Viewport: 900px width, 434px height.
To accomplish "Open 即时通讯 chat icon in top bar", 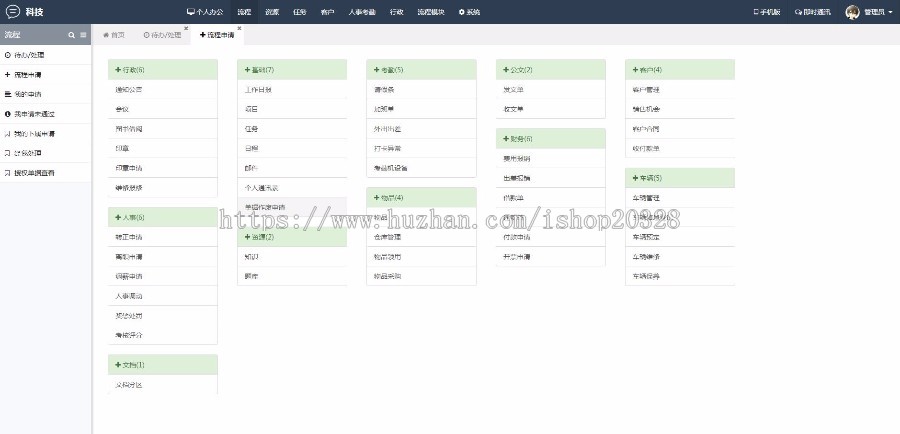I will click(812, 12).
